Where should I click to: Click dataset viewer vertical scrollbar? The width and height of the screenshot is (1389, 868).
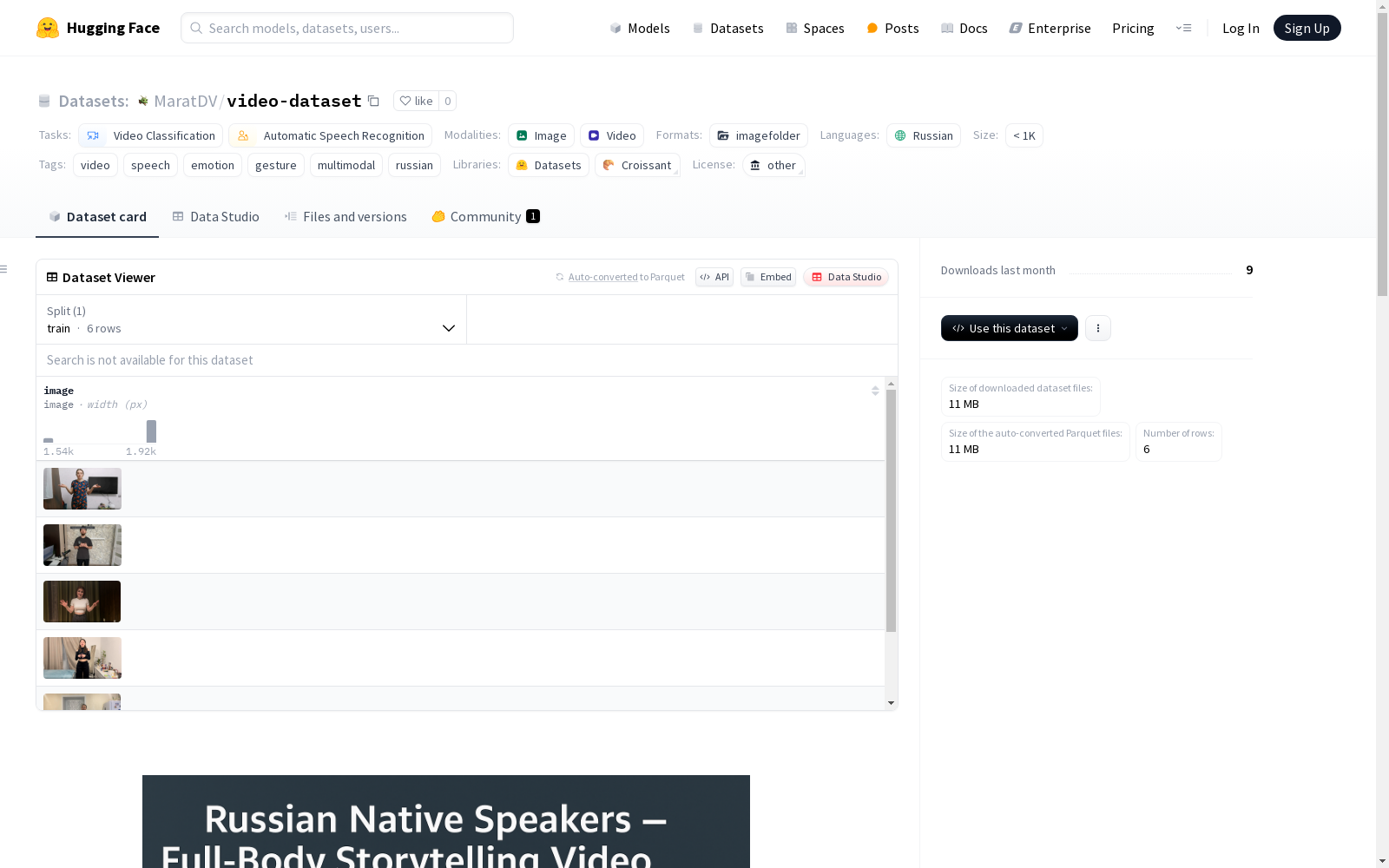click(891, 511)
